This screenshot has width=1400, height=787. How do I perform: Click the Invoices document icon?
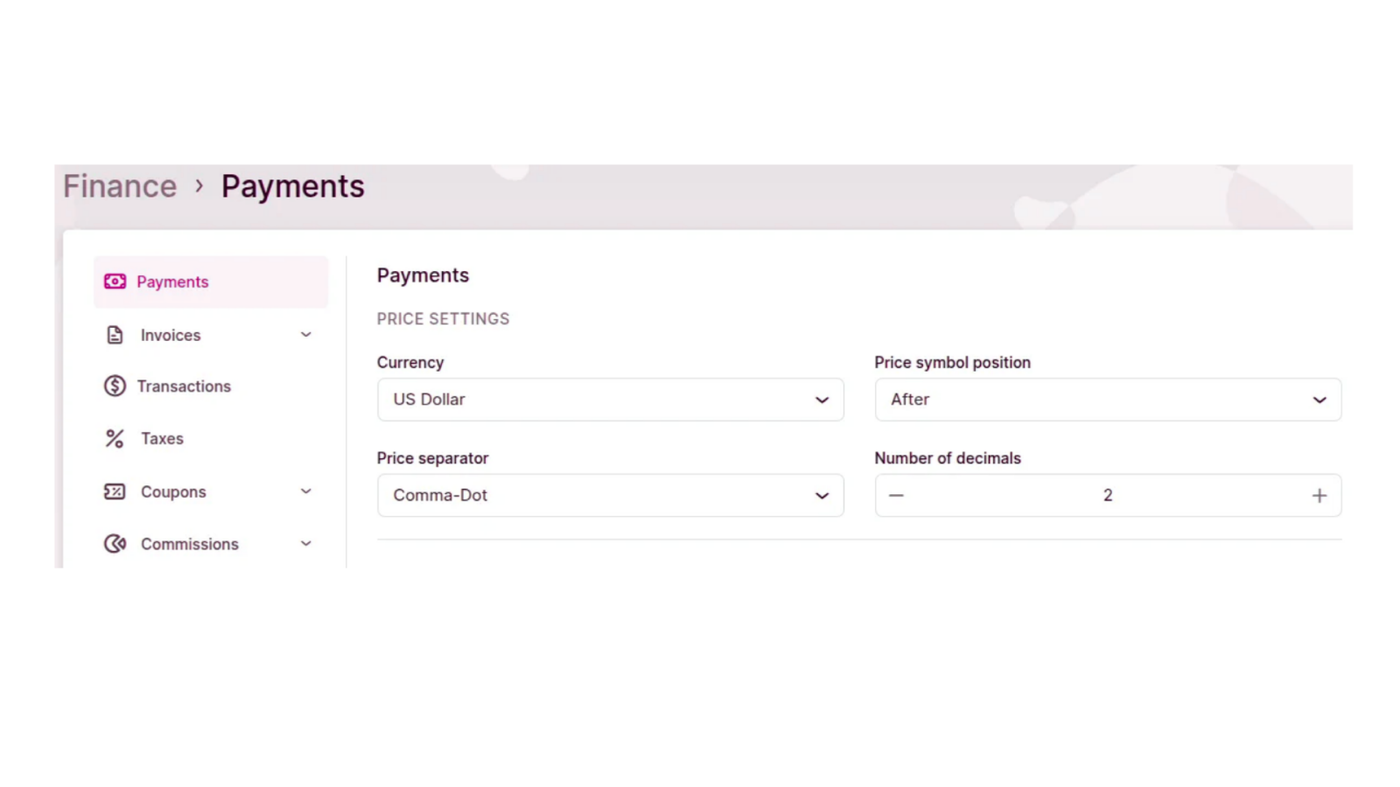pos(115,335)
